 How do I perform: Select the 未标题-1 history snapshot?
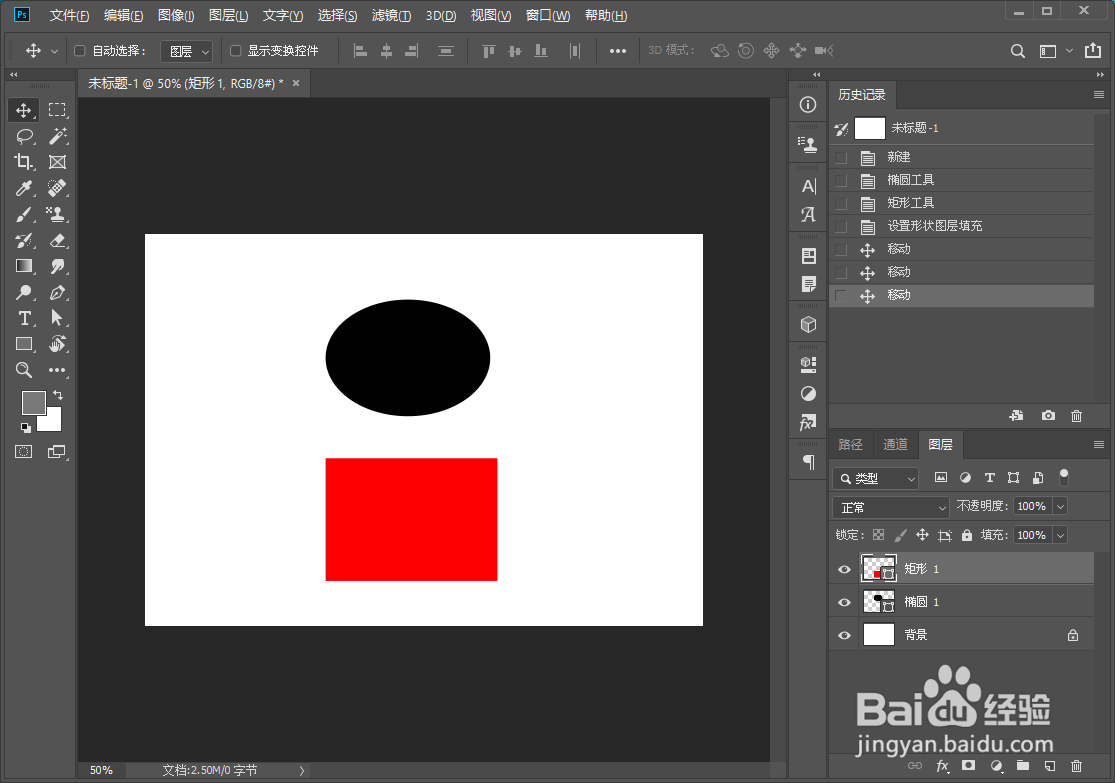coord(961,128)
